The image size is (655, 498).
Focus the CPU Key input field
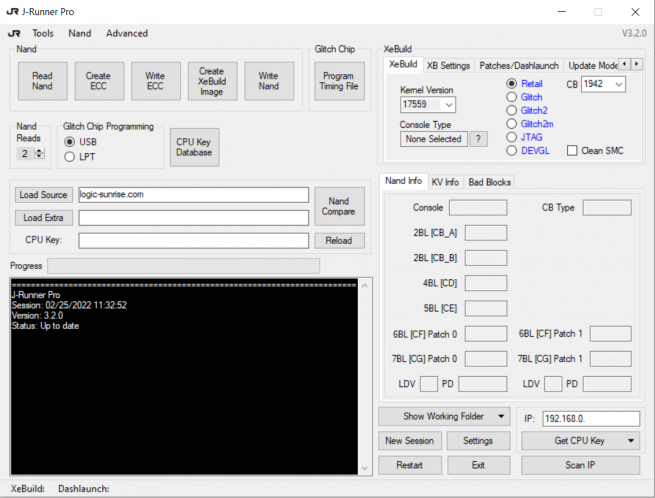(193, 241)
